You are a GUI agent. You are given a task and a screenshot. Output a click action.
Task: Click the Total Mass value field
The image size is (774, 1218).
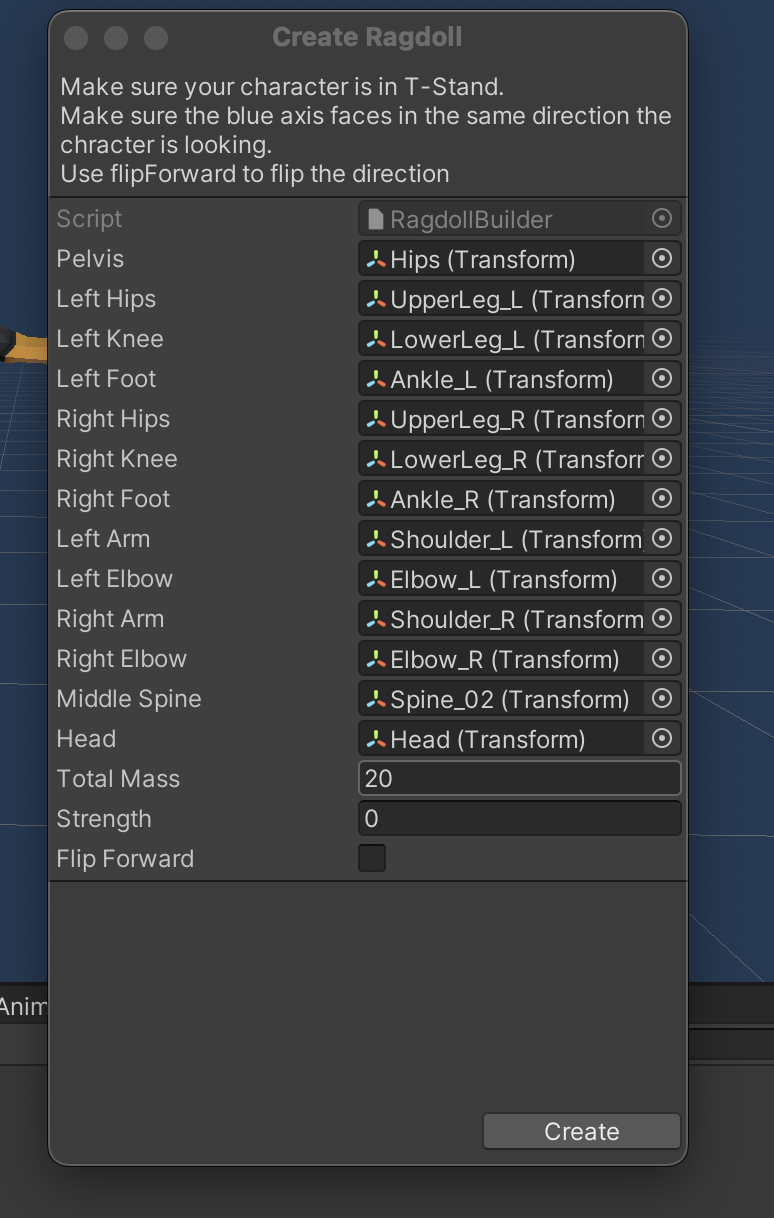519,778
